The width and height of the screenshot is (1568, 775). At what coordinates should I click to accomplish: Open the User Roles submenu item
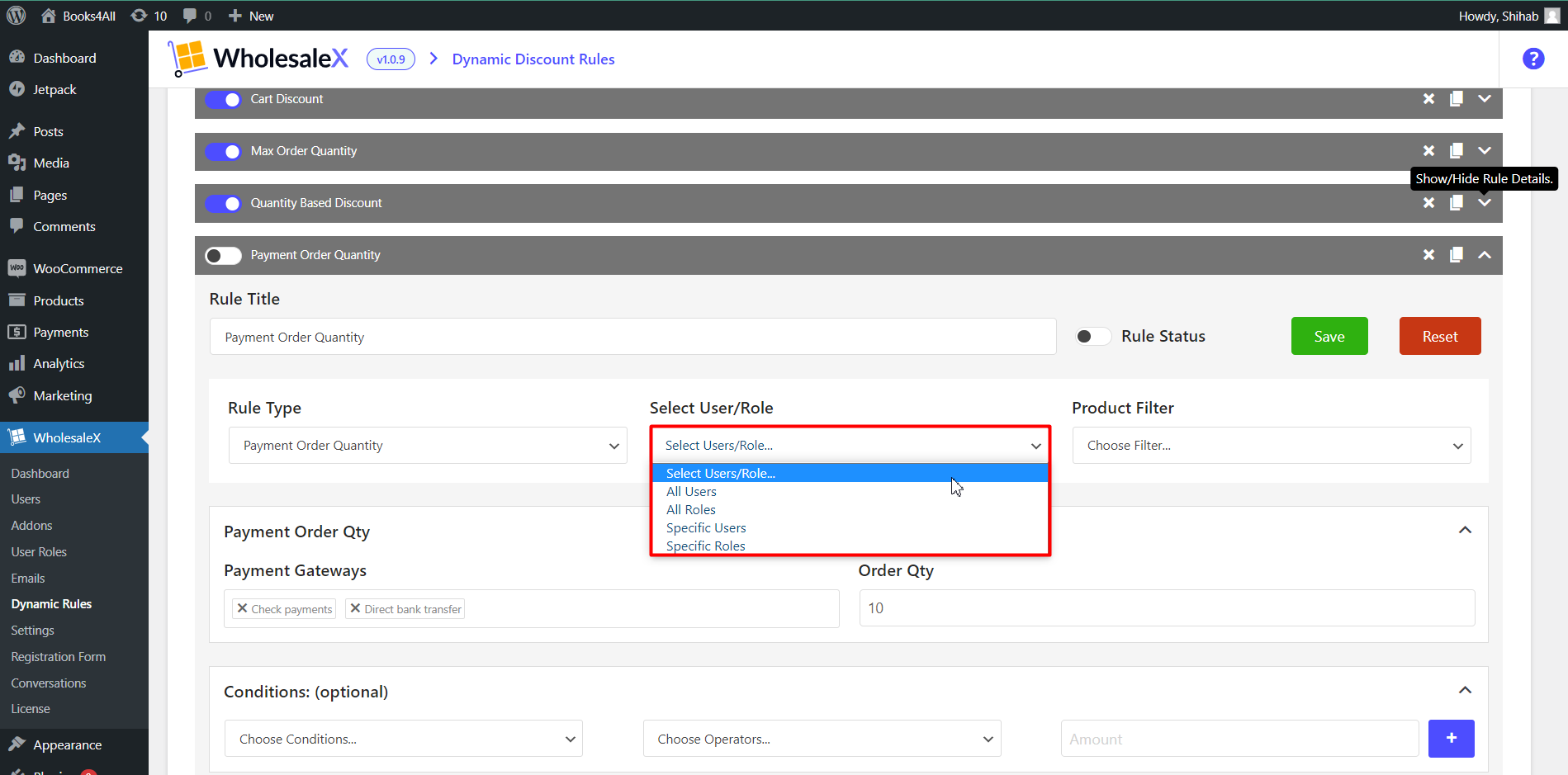click(39, 551)
